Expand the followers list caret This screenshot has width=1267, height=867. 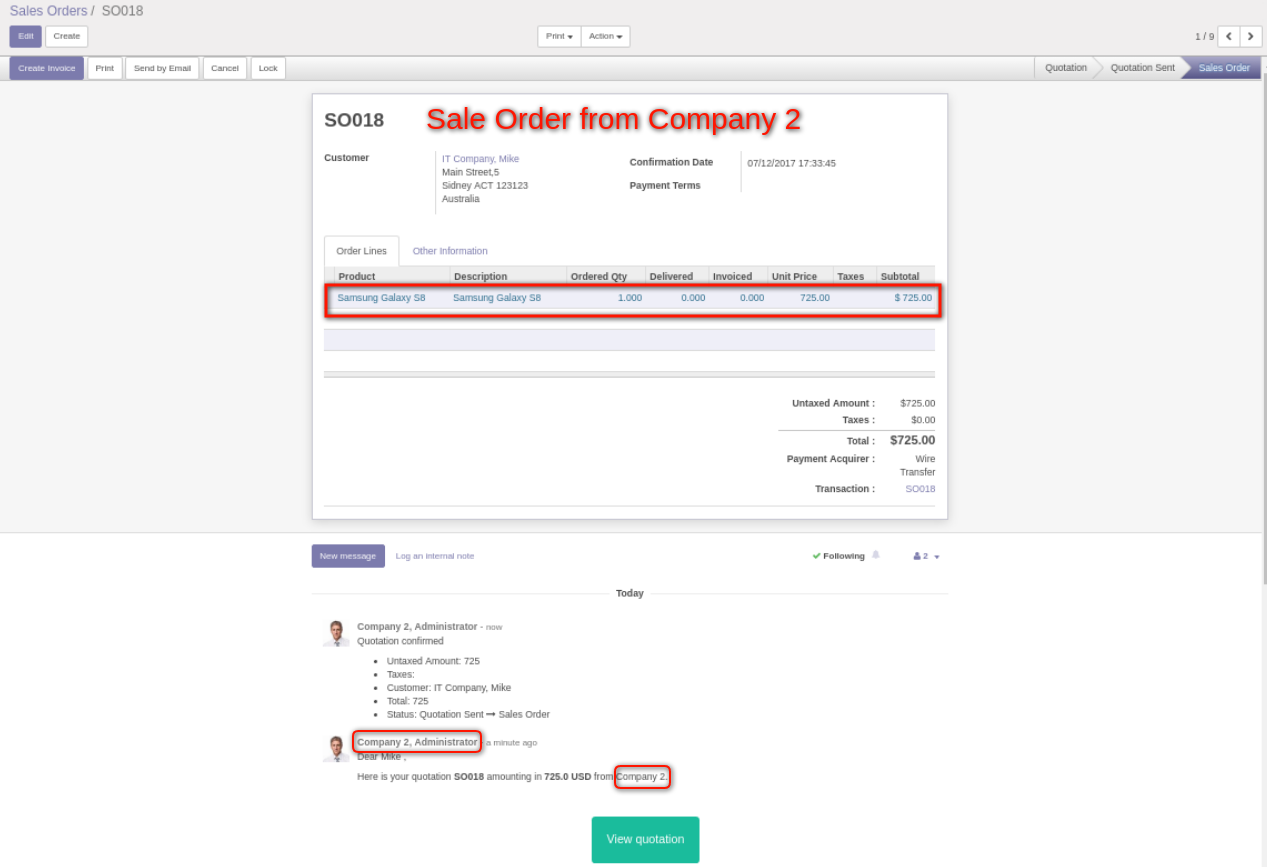click(x=937, y=557)
